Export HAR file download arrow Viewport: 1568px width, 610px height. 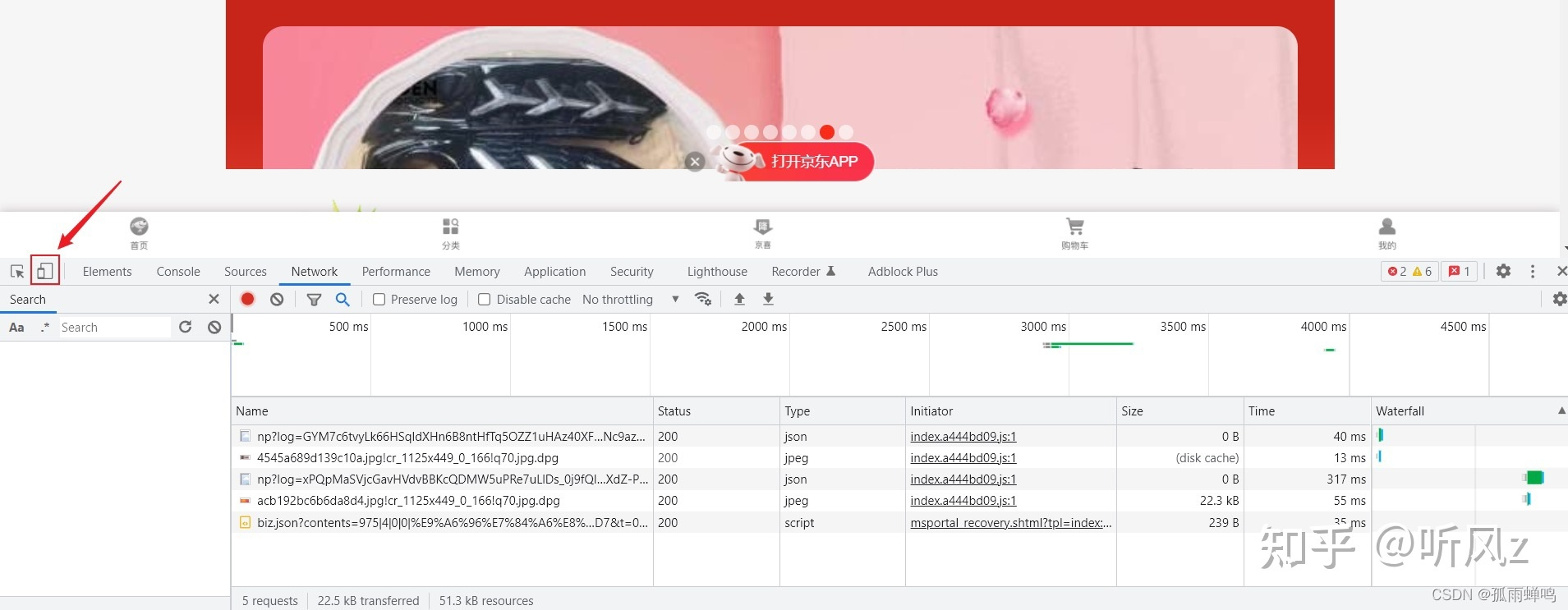pos(768,299)
